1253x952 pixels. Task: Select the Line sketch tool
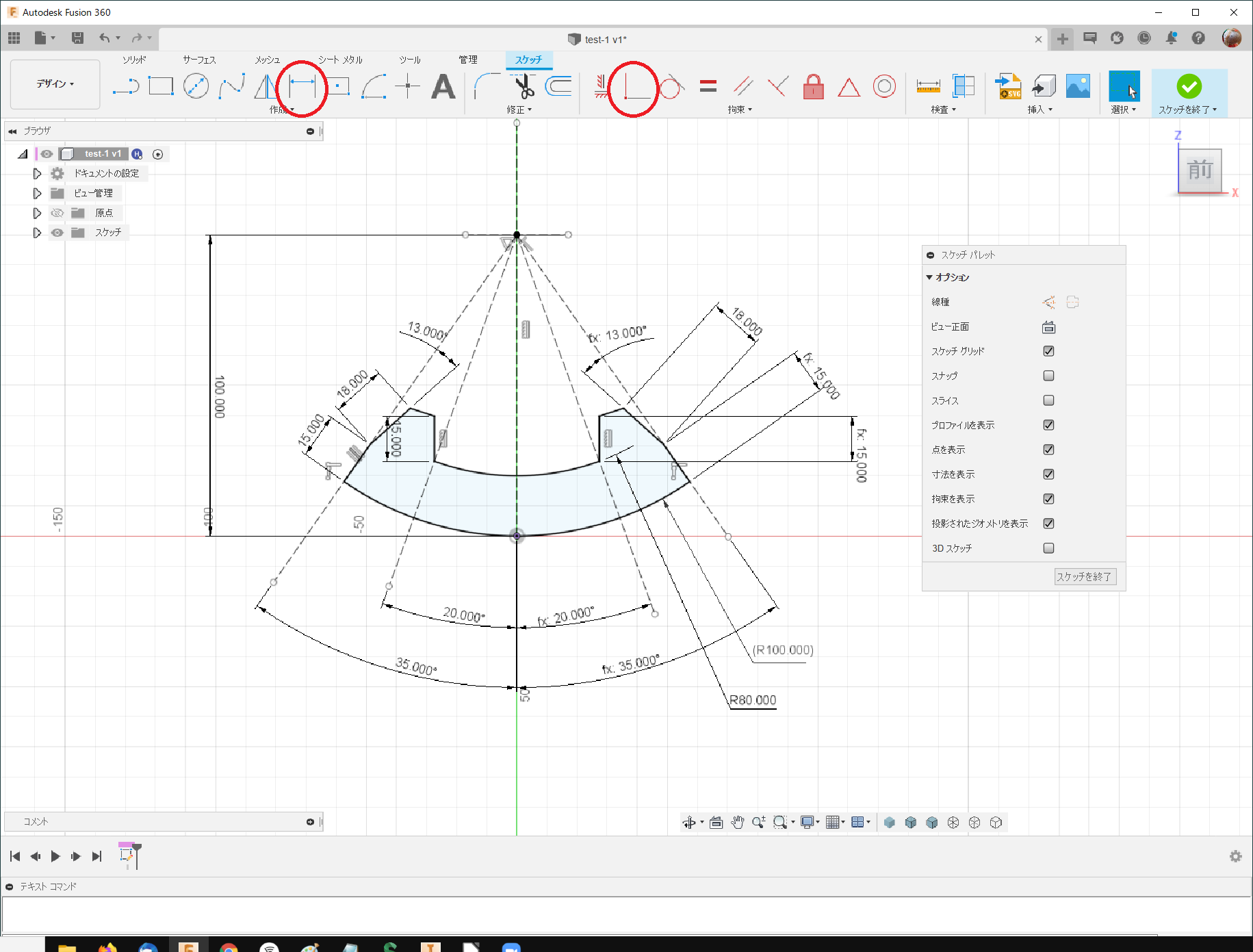click(126, 87)
